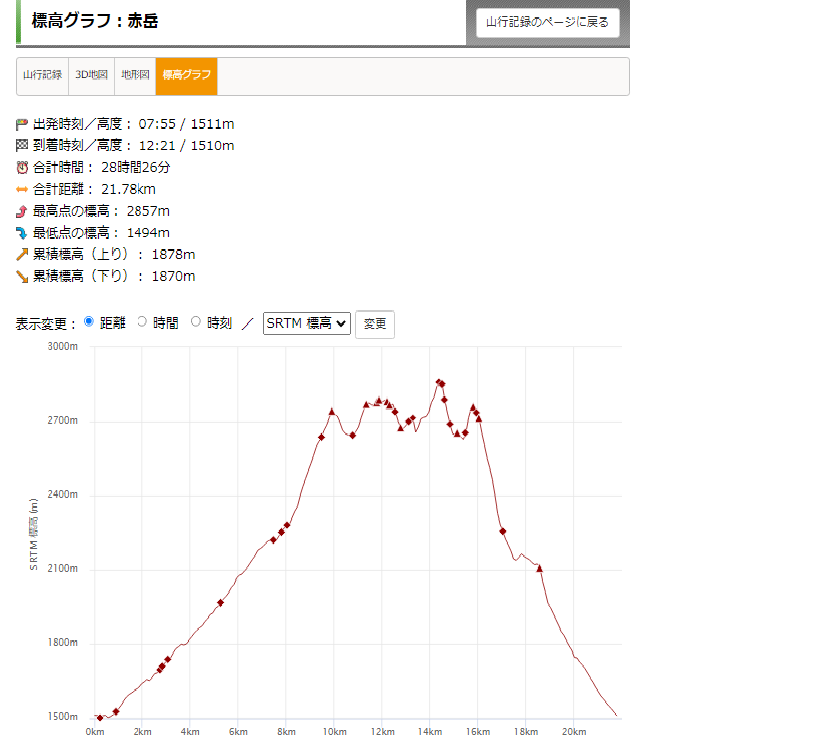The height and width of the screenshot is (745, 827).
Task: Click the total time clock icon
Action: [x=22, y=168]
